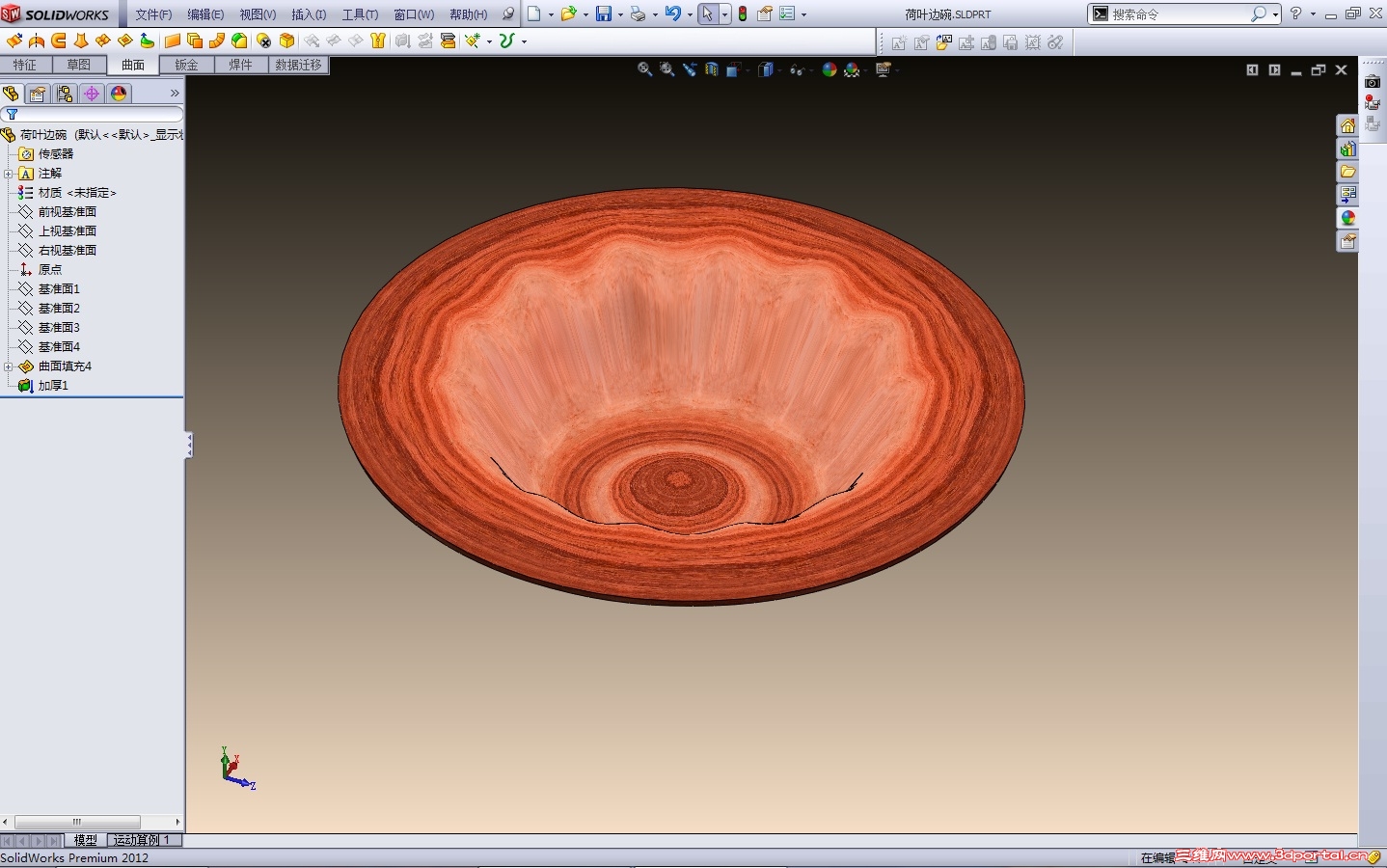Select 材质 <未指定> in the tree
The height and width of the screenshot is (868, 1387).
coord(76,193)
